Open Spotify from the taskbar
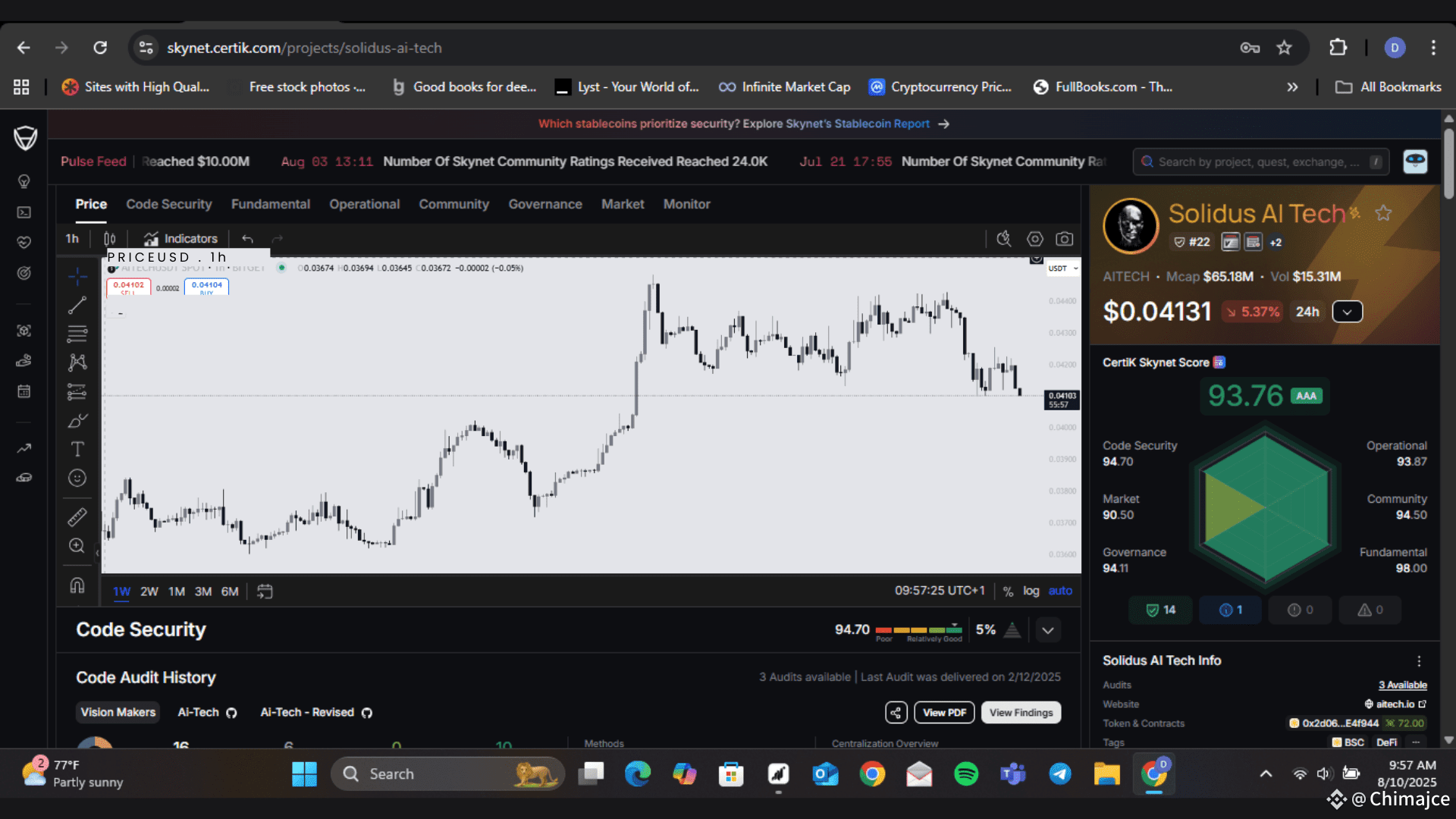The height and width of the screenshot is (819, 1456). (x=965, y=774)
